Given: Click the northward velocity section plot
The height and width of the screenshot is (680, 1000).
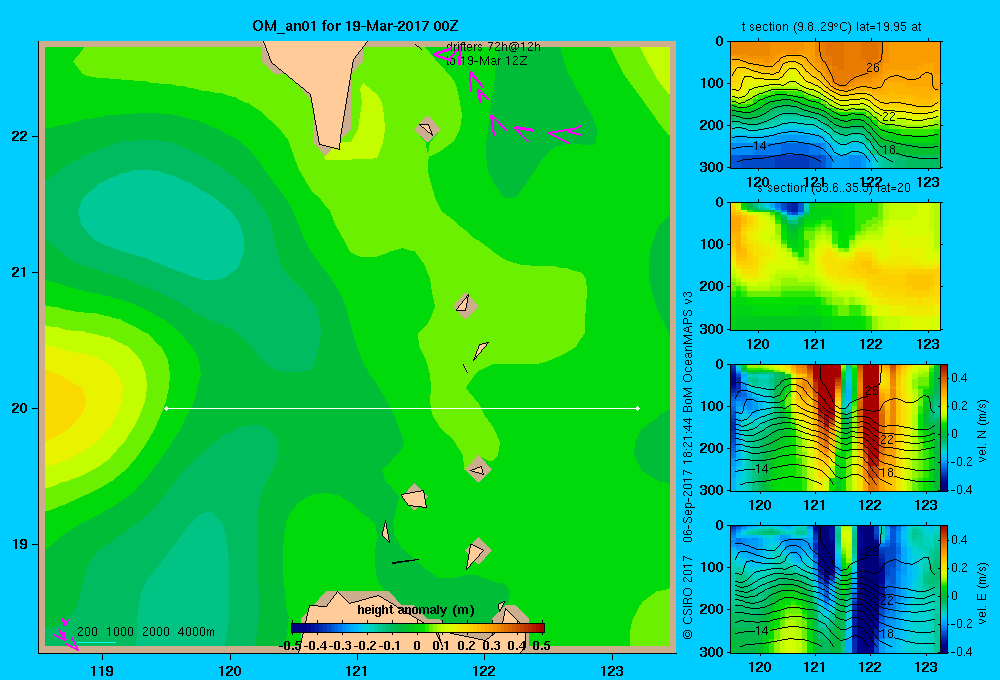Looking at the screenshot, I should click(835, 427).
